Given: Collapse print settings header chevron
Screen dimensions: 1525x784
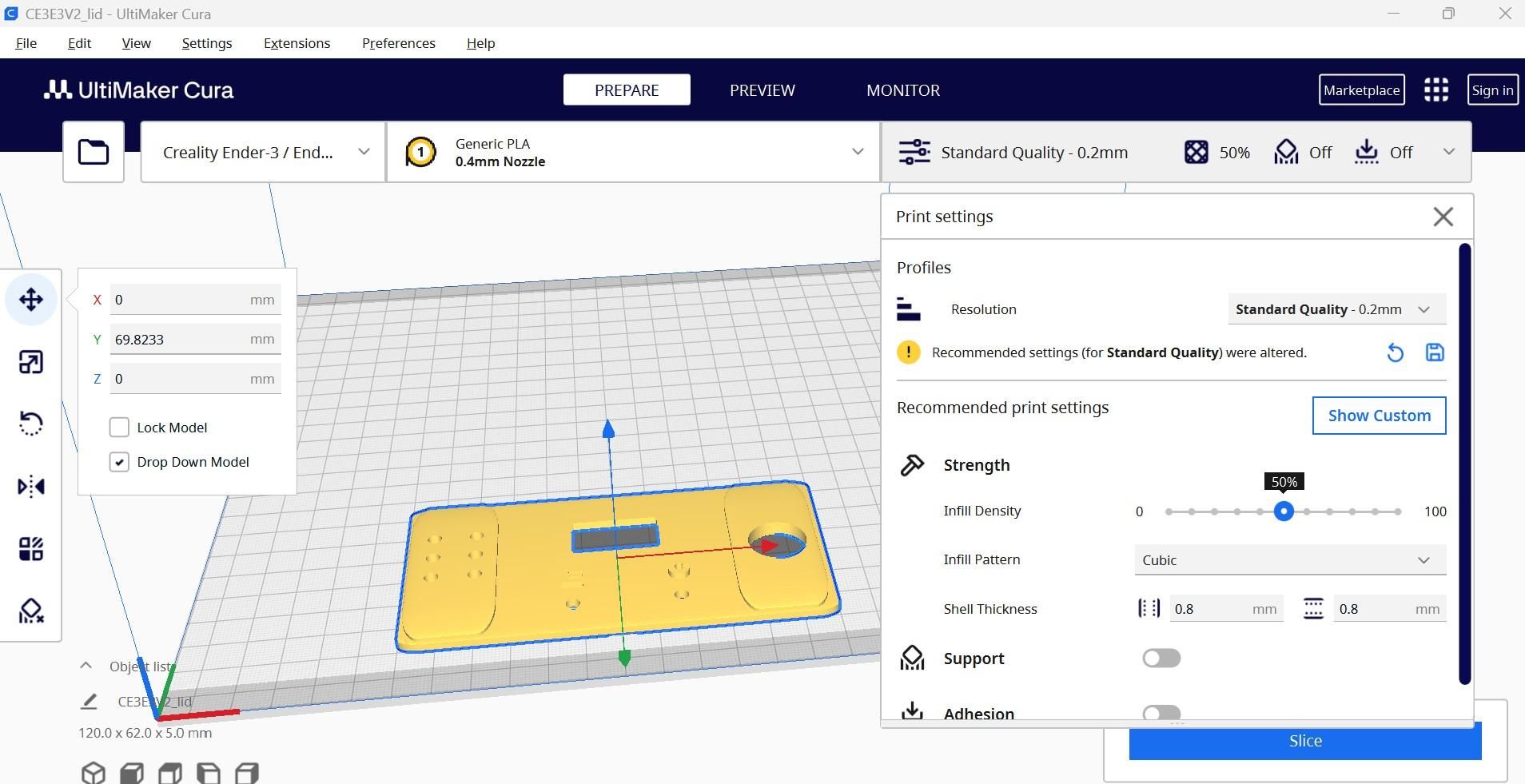Looking at the screenshot, I should 1448,152.
